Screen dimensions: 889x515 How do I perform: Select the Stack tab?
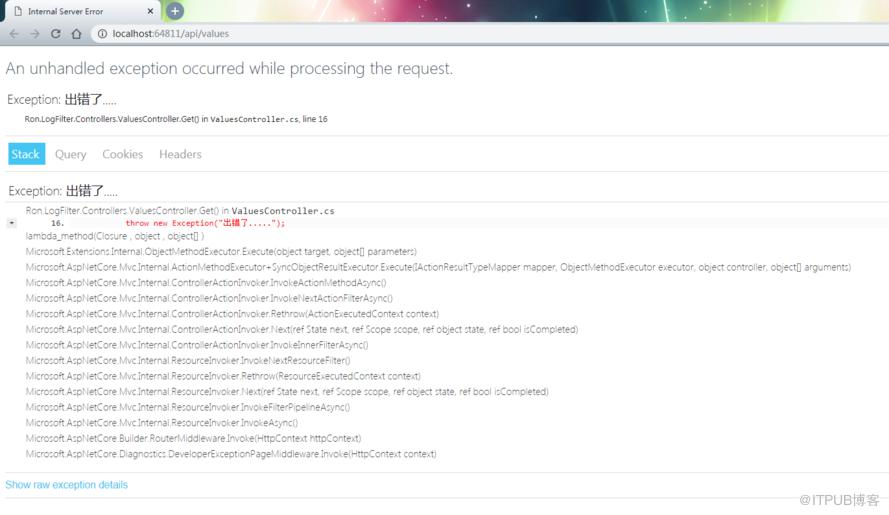click(x=26, y=154)
